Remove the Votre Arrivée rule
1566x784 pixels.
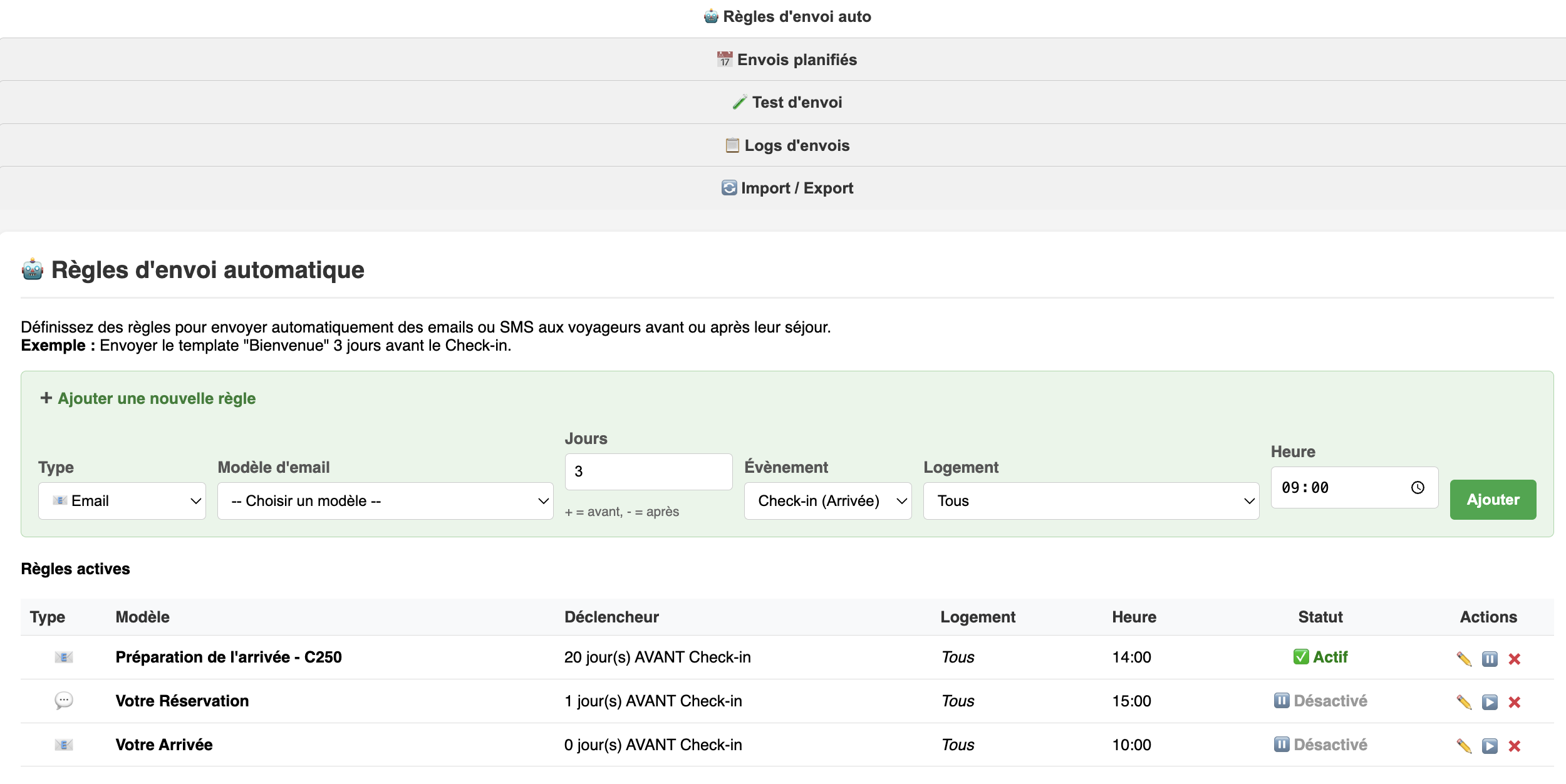pyautogui.click(x=1515, y=746)
